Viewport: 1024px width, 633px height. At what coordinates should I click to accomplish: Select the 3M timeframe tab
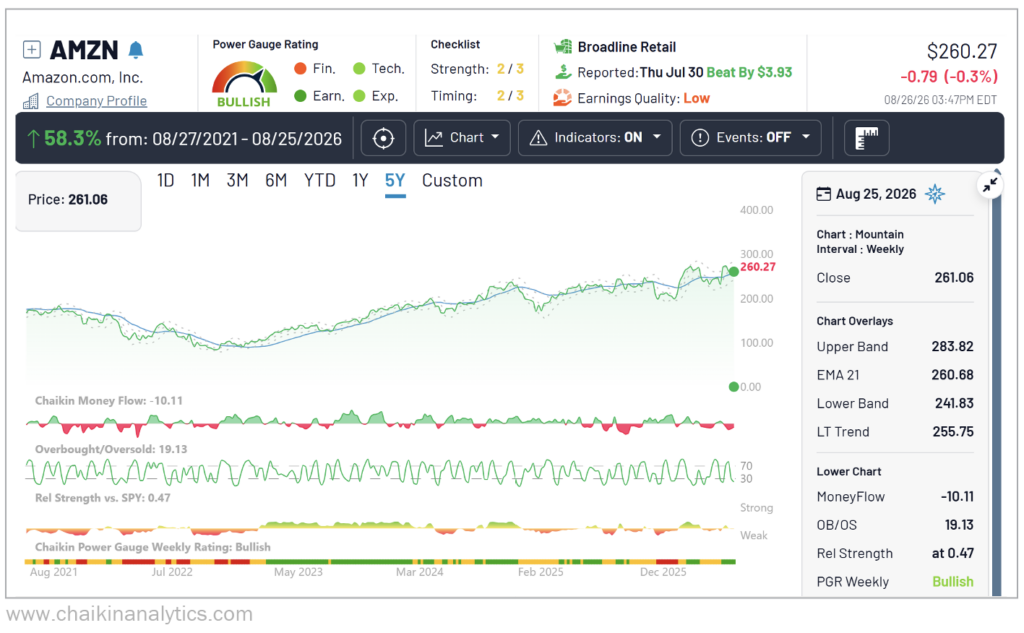point(237,181)
